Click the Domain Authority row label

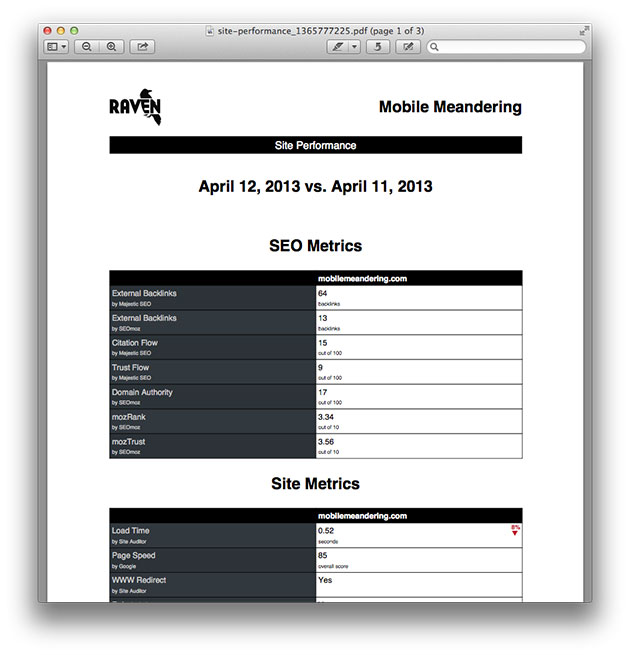coord(212,396)
